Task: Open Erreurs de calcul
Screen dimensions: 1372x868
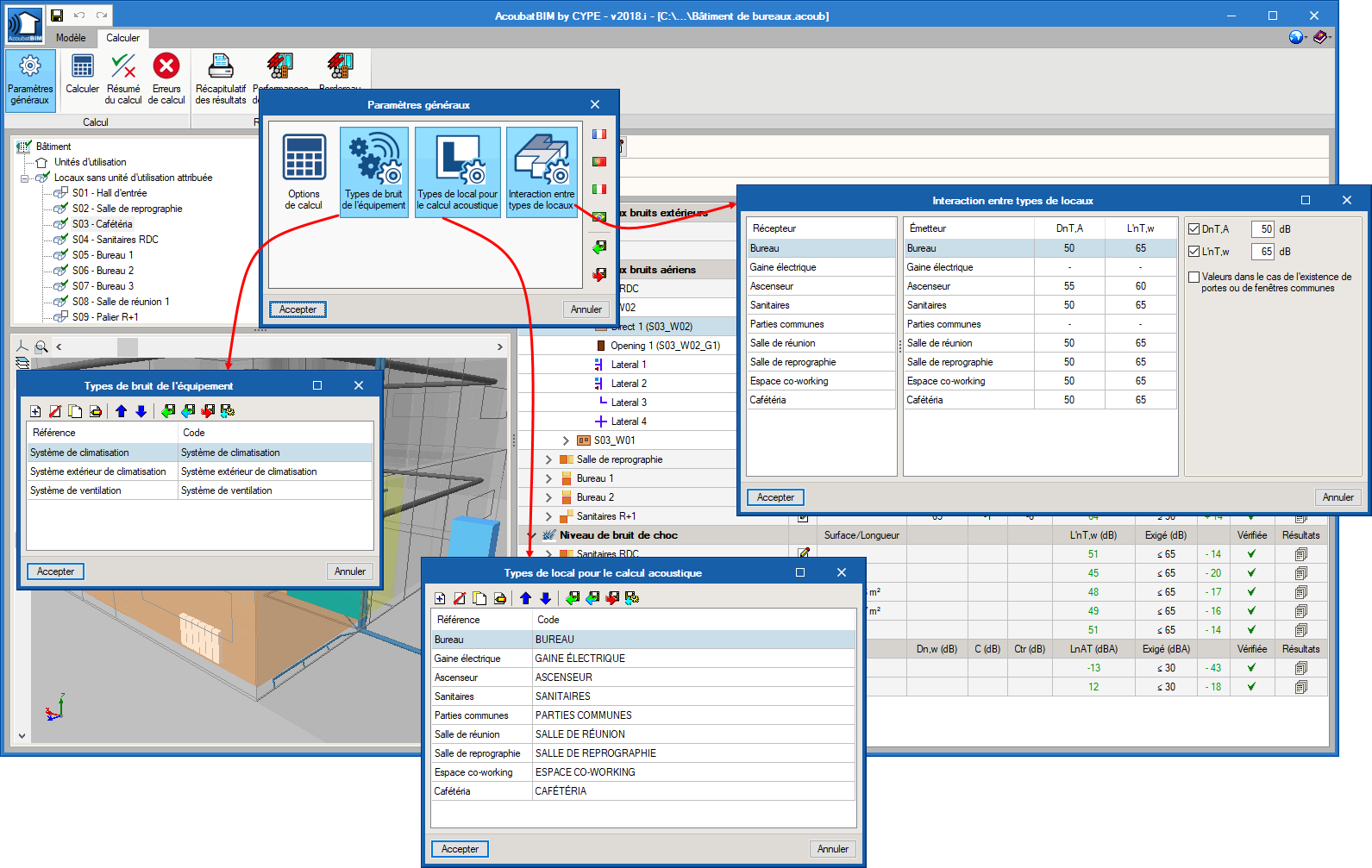Action: pos(166,79)
